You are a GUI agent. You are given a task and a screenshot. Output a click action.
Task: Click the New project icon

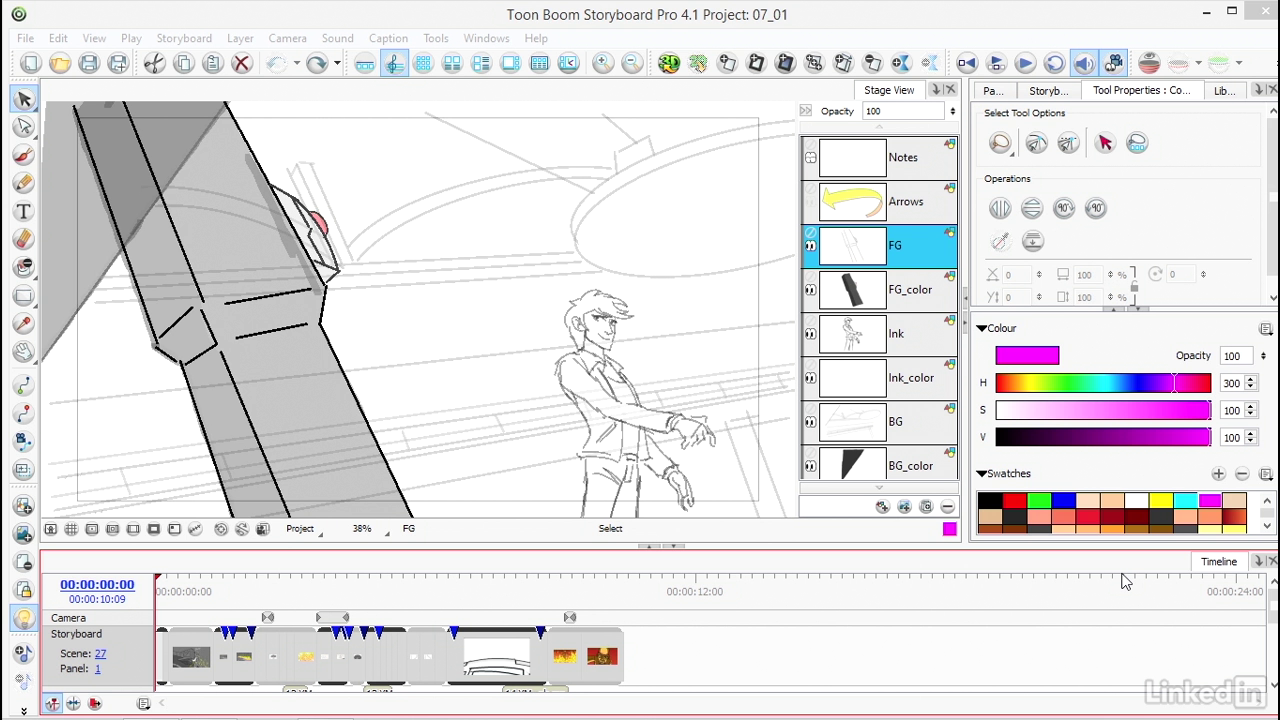(30, 64)
